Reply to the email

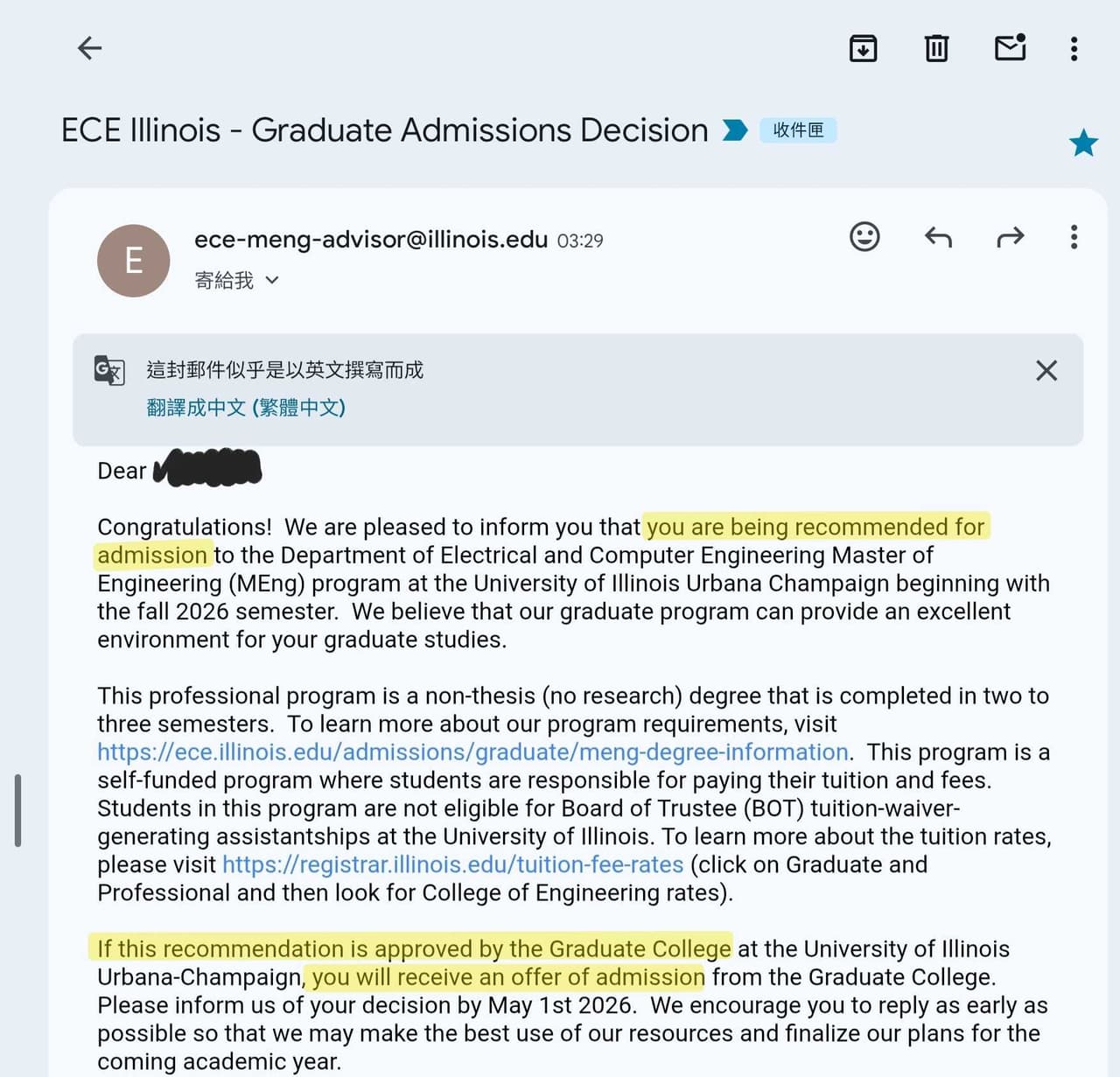pyautogui.click(x=938, y=237)
